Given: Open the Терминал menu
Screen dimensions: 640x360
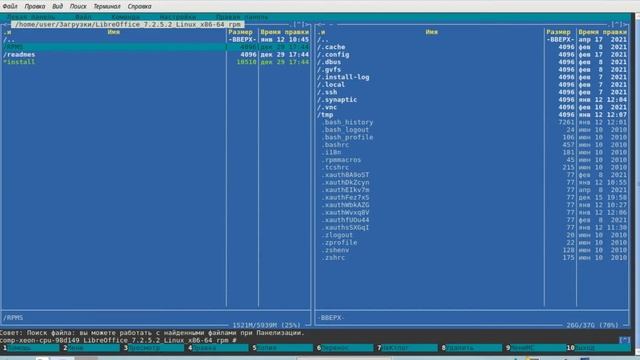Looking at the screenshot, I should coord(107,7).
